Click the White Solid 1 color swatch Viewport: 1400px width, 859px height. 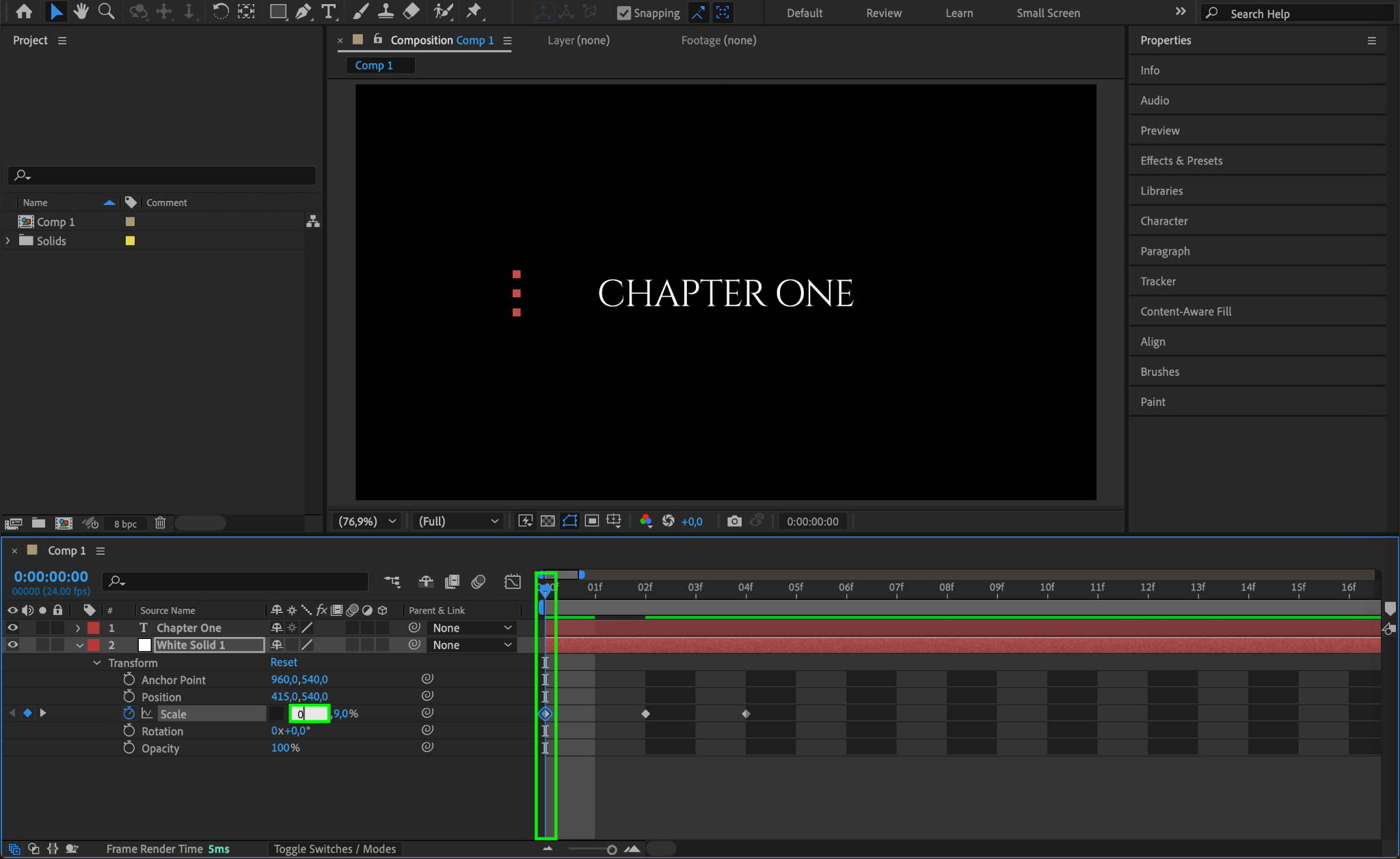coord(144,645)
